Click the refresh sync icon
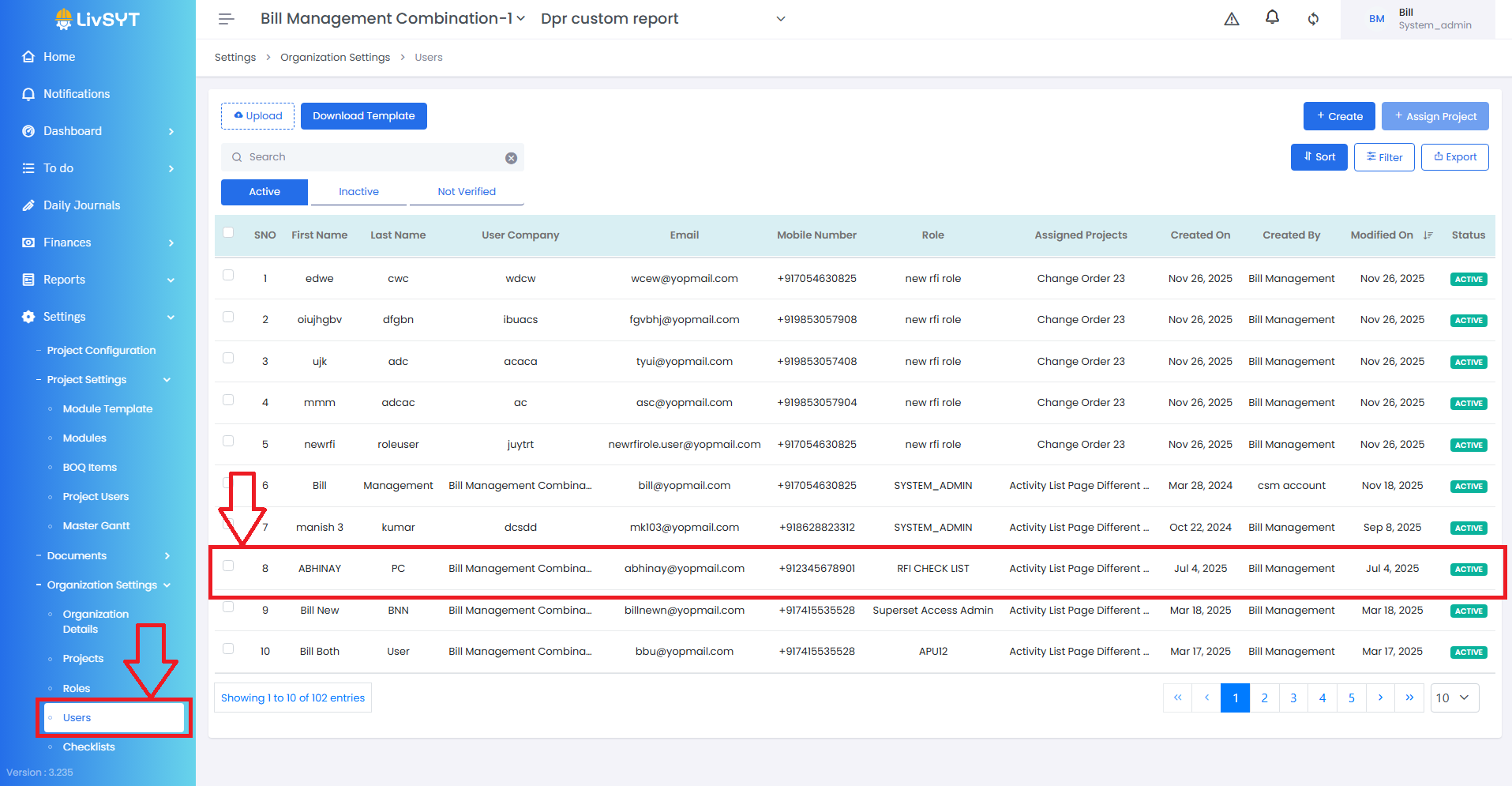The image size is (1512, 786). [x=1313, y=19]
